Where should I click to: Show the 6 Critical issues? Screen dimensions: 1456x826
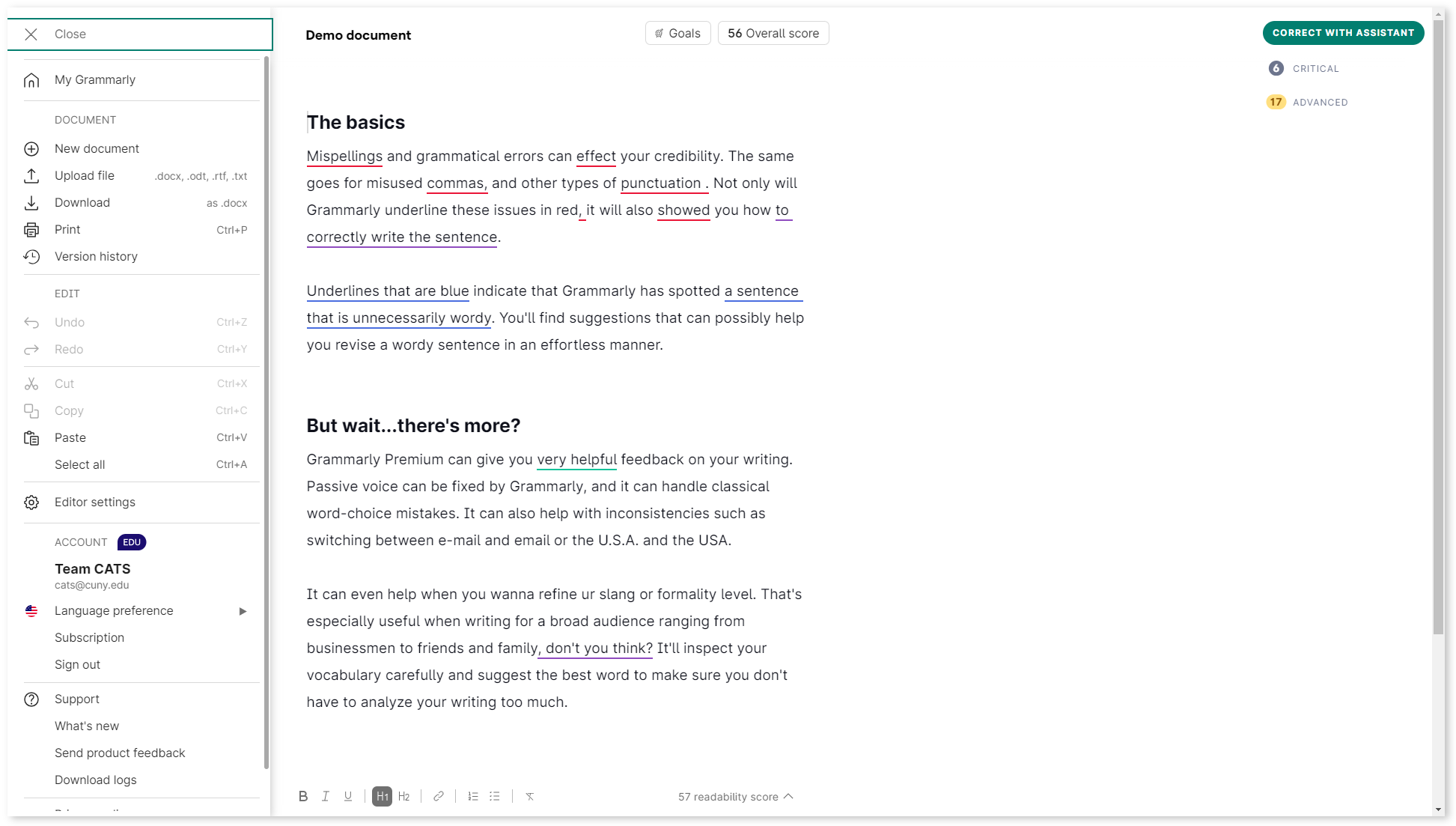click(1304, 68)
